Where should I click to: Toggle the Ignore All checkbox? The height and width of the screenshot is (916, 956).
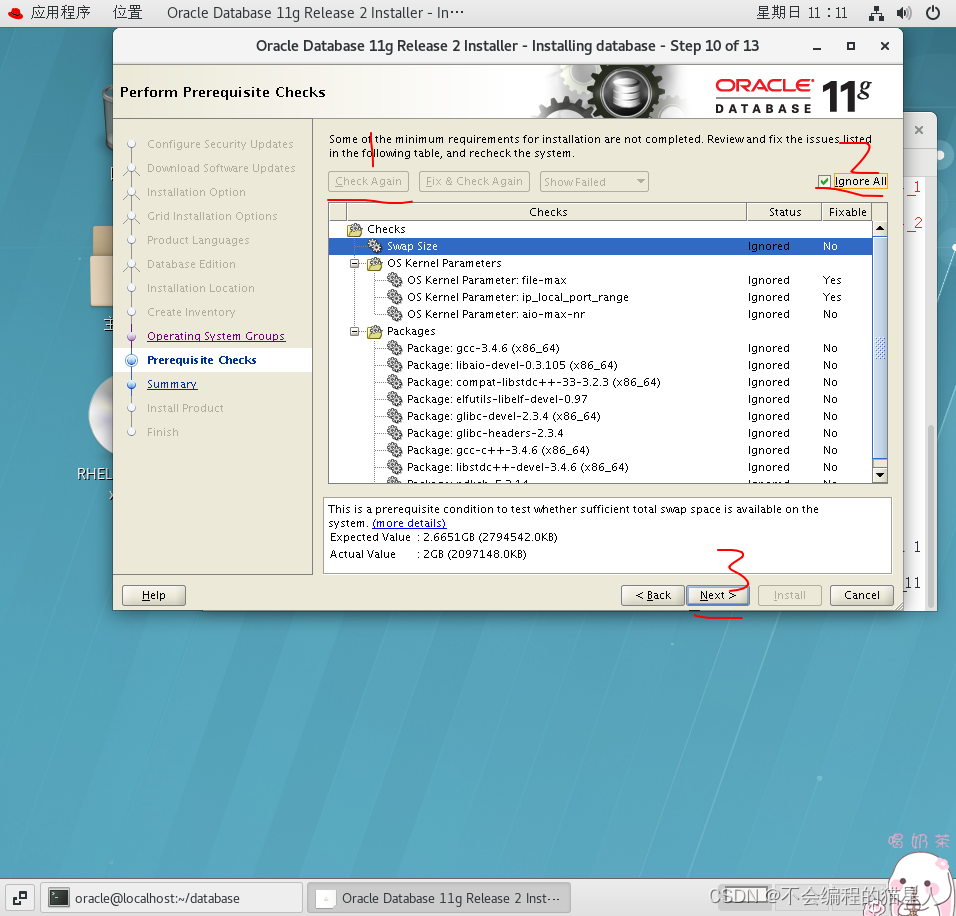[x=824, y=181]
